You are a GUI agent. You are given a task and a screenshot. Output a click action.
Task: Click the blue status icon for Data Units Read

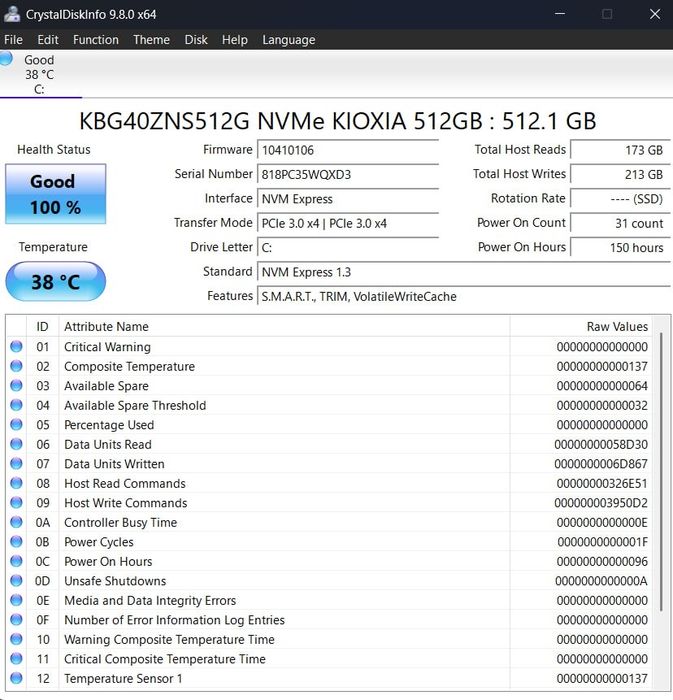(17, 444)
